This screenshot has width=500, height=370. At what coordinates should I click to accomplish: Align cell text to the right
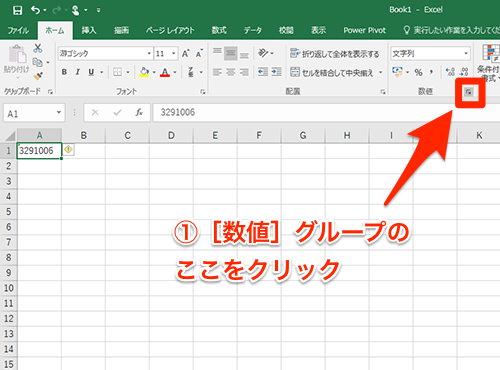tap(244, 72)
